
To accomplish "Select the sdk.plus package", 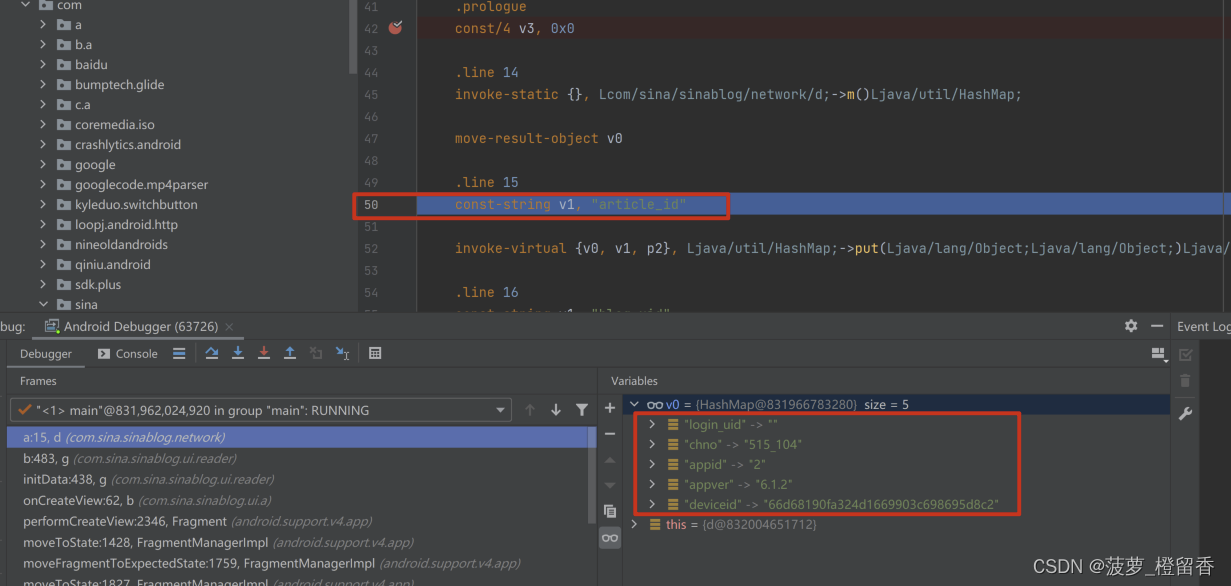I will coord(98,284).
